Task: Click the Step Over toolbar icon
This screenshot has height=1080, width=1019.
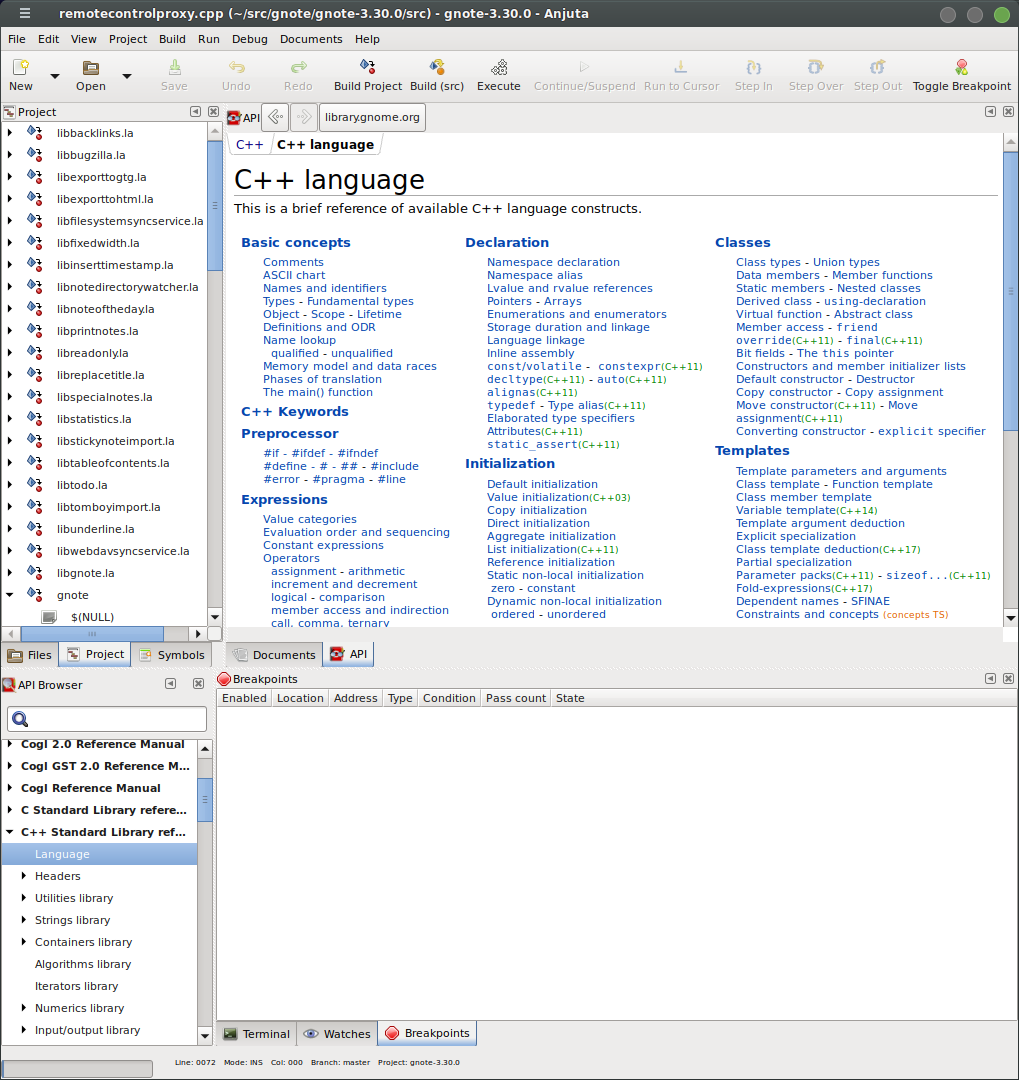Action: coord(816,67)
